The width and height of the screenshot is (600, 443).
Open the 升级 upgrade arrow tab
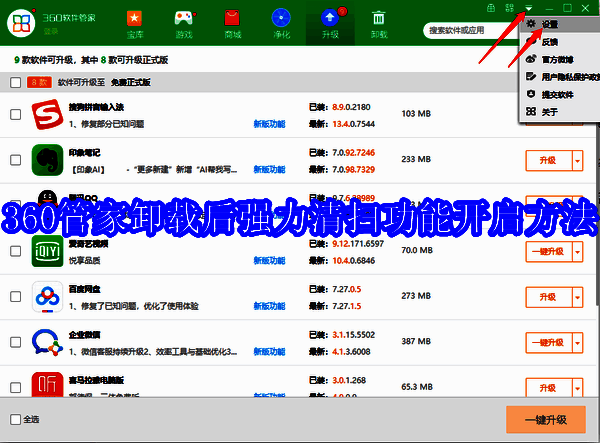tap(330, 24)
